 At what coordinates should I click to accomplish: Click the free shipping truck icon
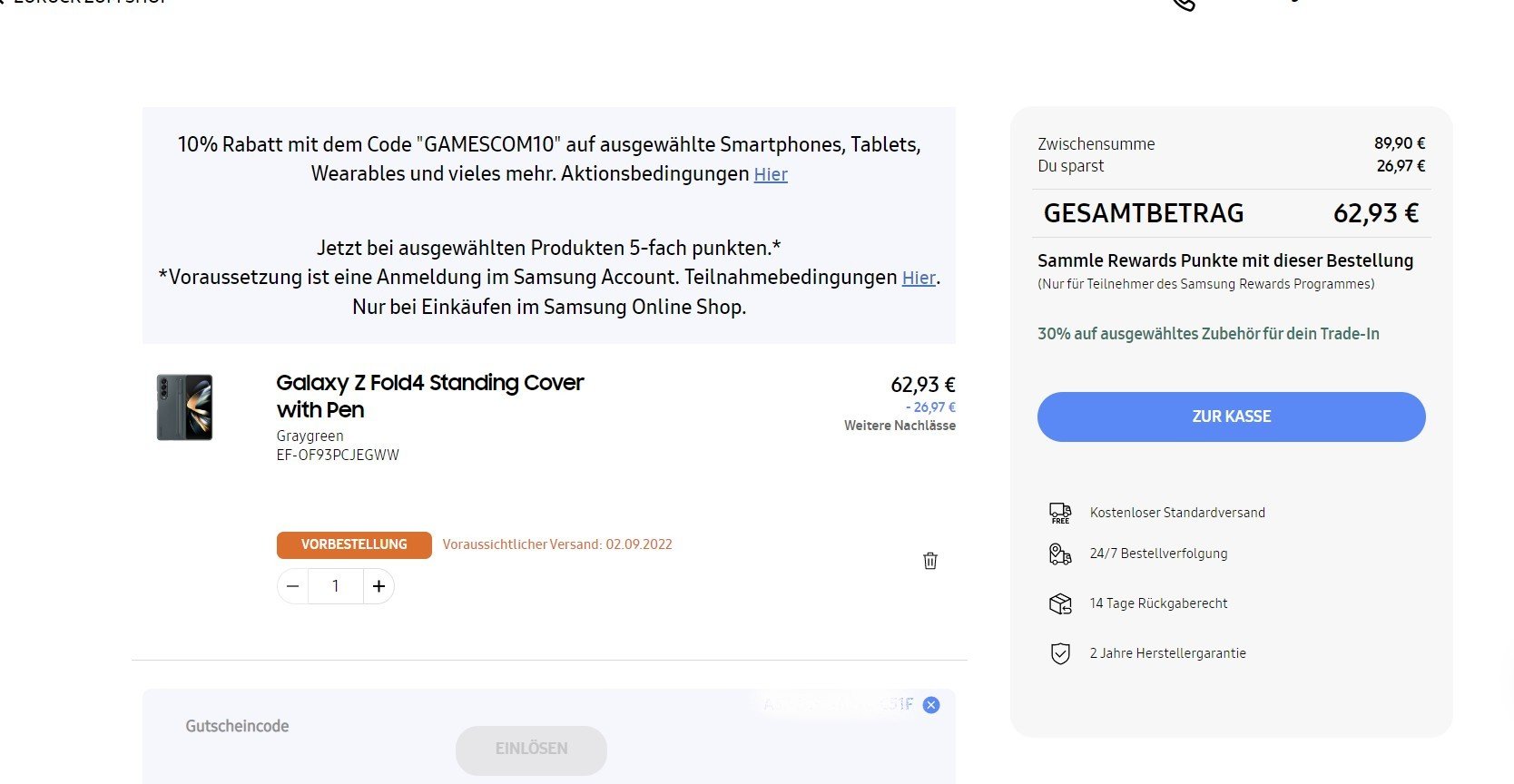tap(1060, 513)
